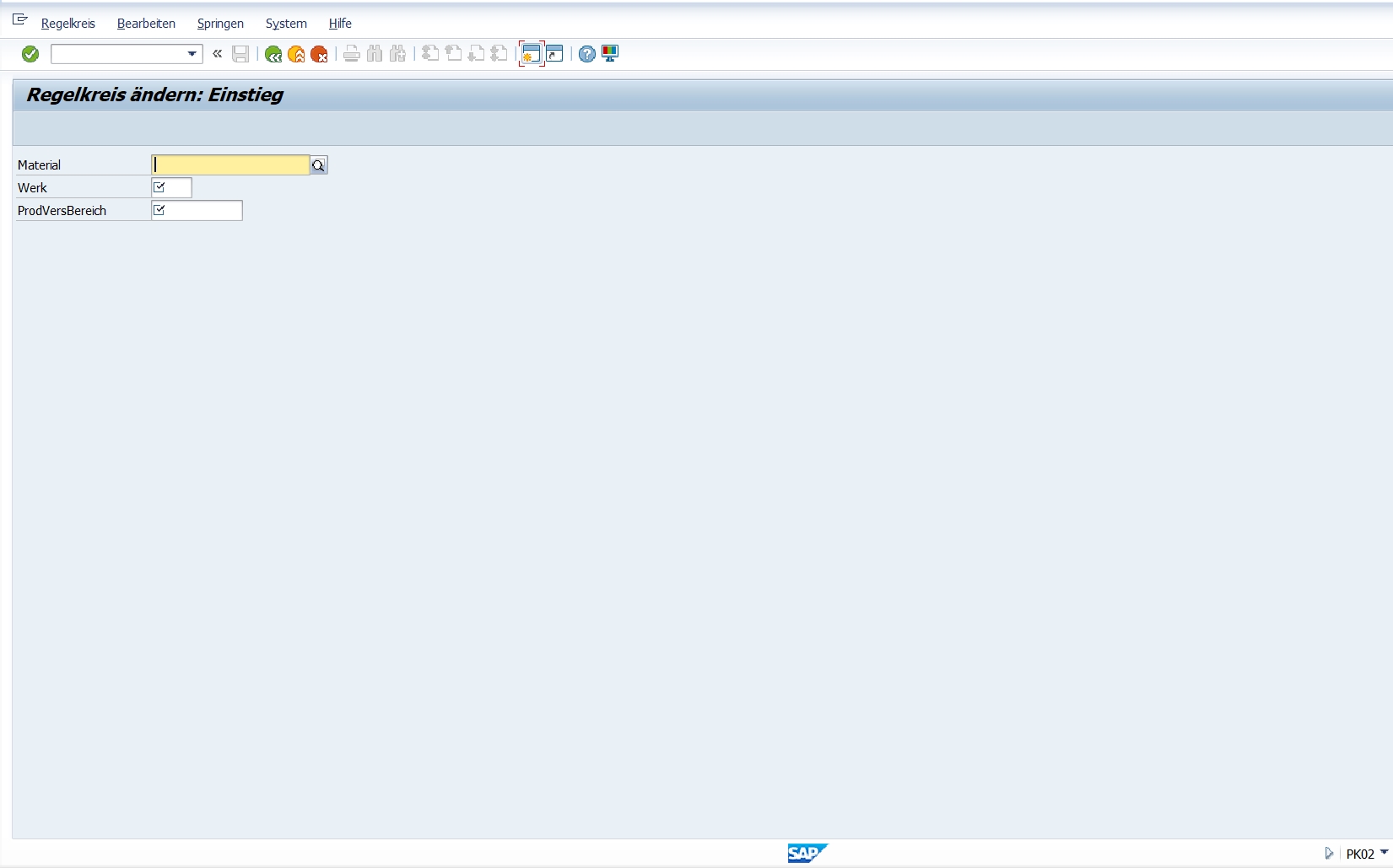Open the Material search help button
Viewport: 1393px width, 868px height.
click(319, 165)
